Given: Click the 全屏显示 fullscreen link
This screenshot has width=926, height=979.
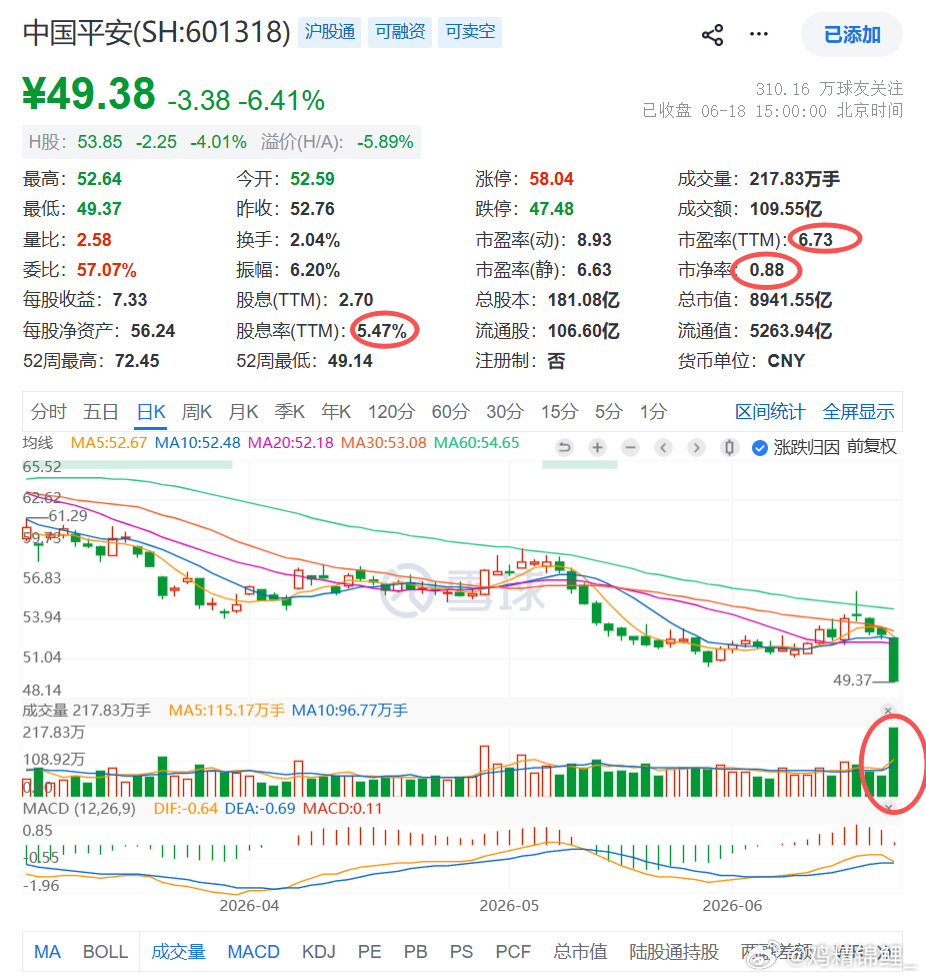Looking at the screenshot, I should point(859,412).
